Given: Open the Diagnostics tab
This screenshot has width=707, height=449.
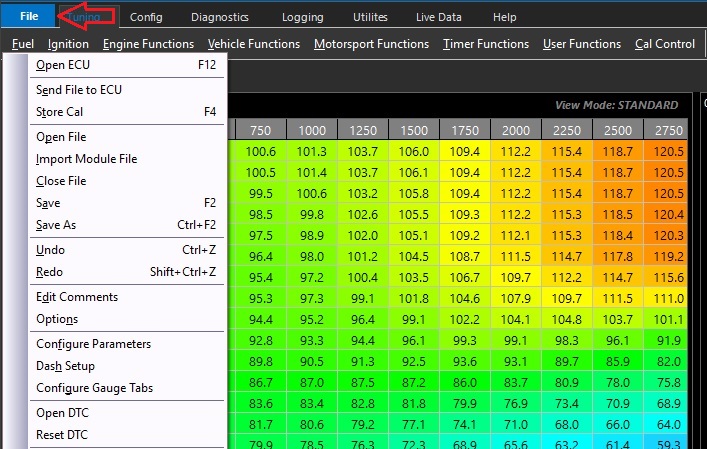Looking at the screenshot, I should coord(222,17).
